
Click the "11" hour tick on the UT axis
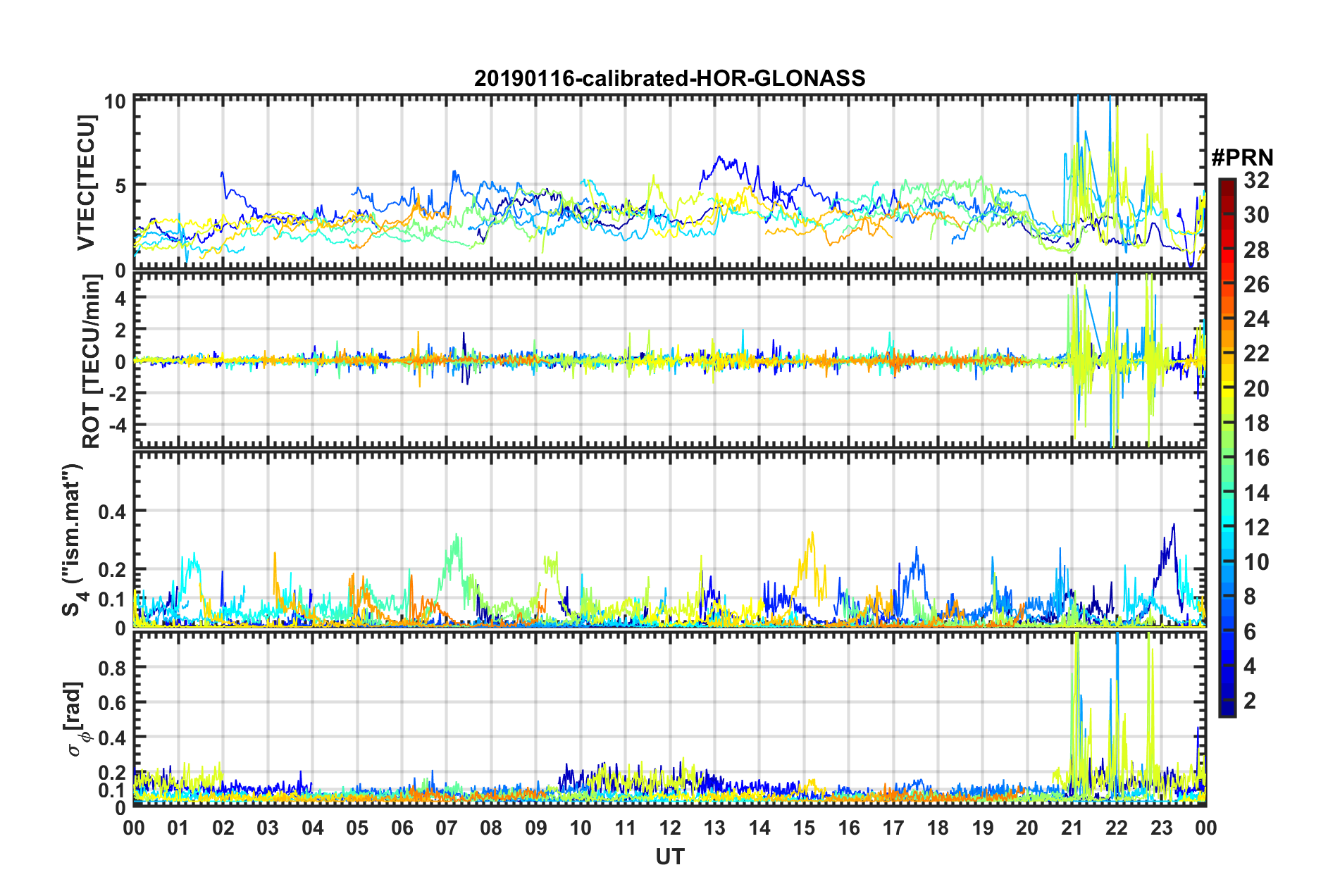(x=626, y=827)
